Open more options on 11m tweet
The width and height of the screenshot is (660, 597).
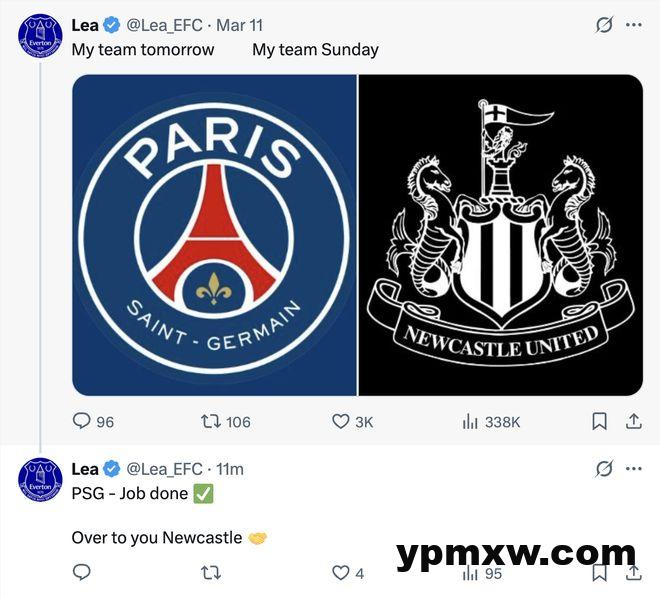[x=633, y=468]
